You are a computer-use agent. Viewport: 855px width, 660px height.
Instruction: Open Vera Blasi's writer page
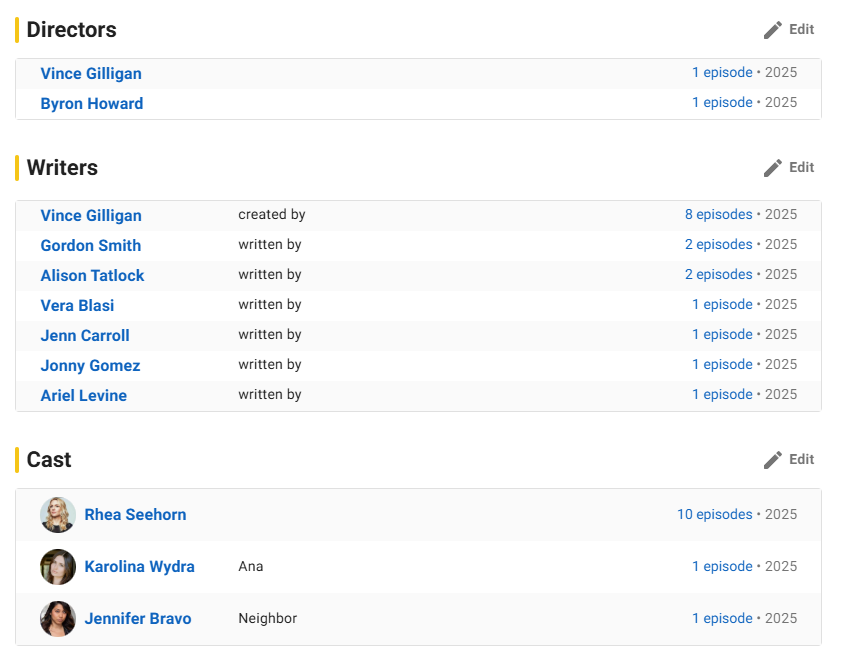[77, 305]
